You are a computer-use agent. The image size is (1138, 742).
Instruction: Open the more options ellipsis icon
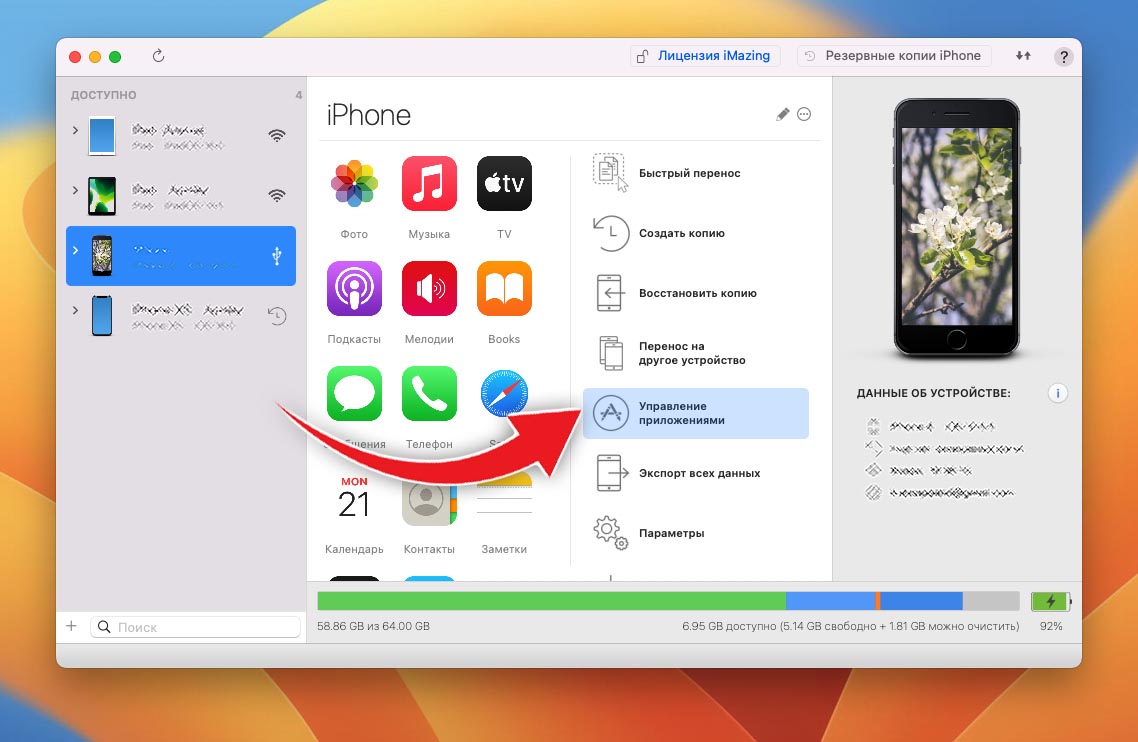click(x=804, y=114)
